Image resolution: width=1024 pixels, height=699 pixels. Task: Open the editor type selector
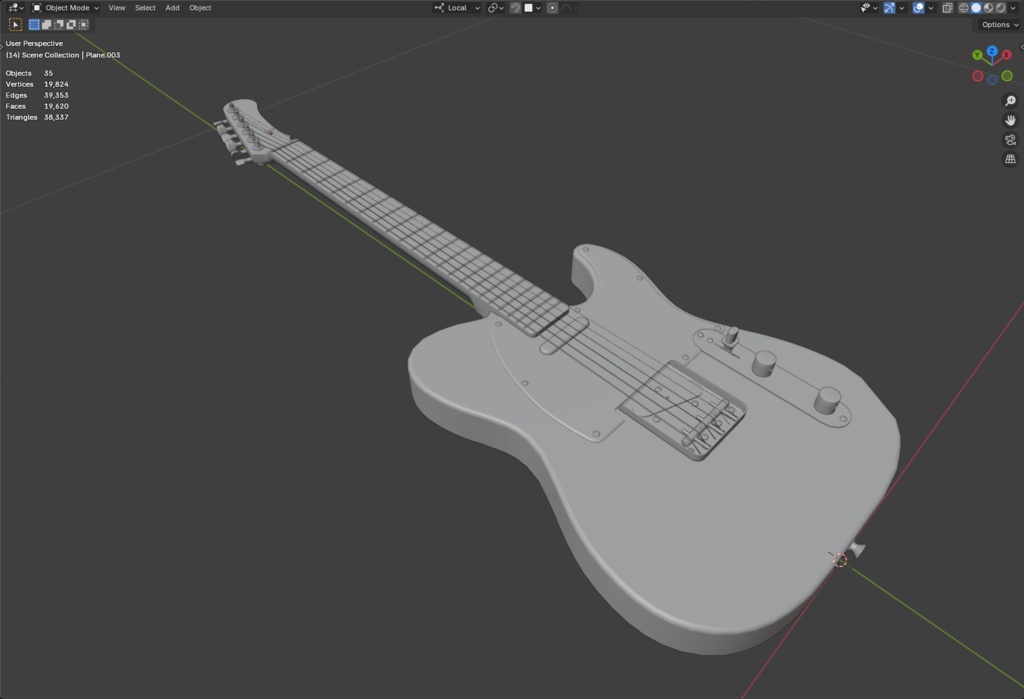[x=15, y=8]
